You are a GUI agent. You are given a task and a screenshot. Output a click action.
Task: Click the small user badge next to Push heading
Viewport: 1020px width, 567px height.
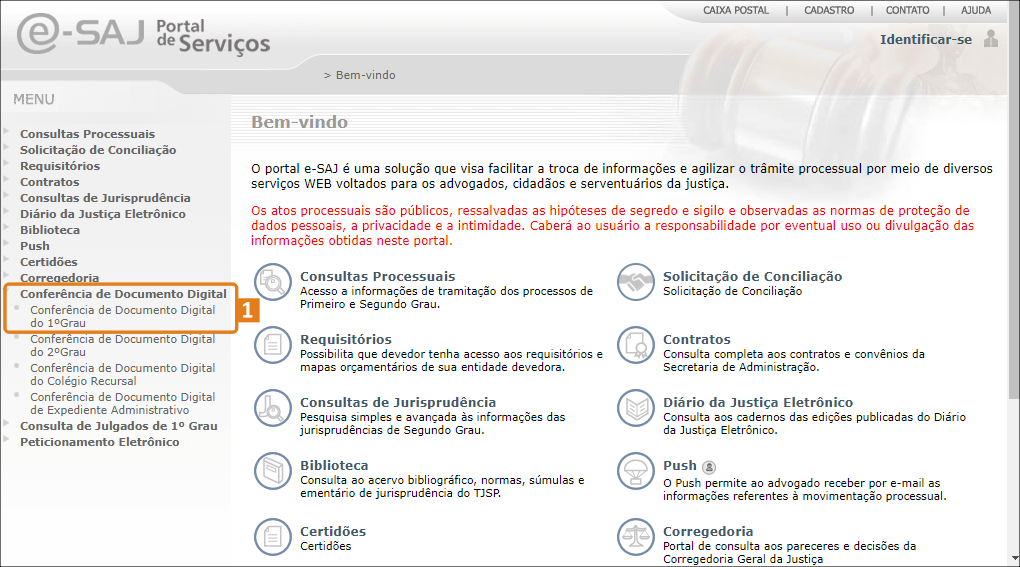pyautogui.click(x=709, y=467)
